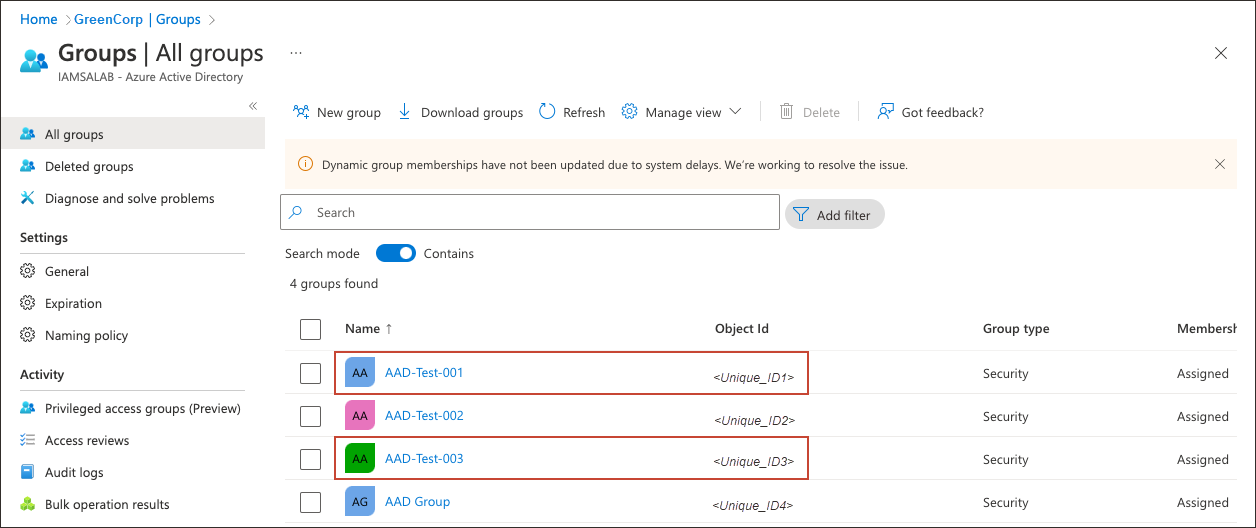Toggle the Search mode Contains switch
Image resolution: width=1256 pixels, height=528 pixels.
(x=396, y=253)
